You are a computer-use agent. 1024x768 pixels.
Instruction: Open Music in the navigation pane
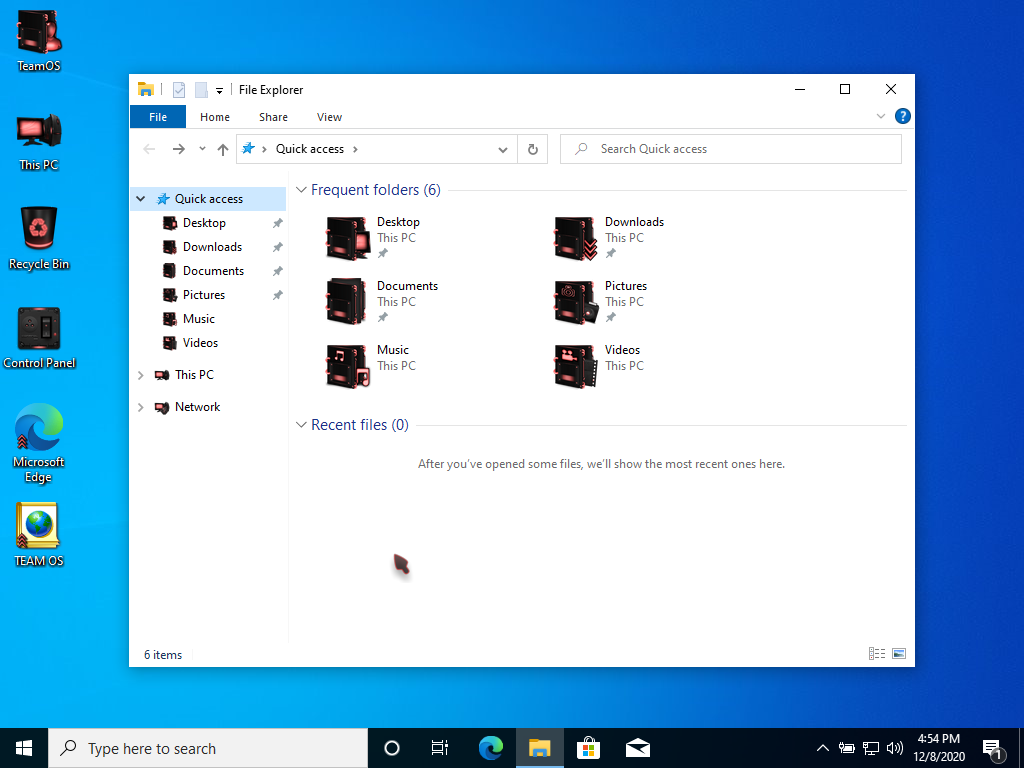pos(199,319)
